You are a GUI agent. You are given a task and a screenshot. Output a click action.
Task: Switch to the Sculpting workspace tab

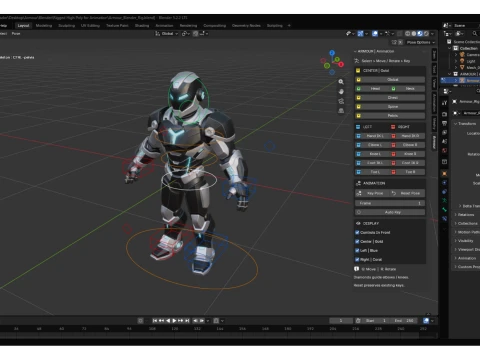[66, 26]
